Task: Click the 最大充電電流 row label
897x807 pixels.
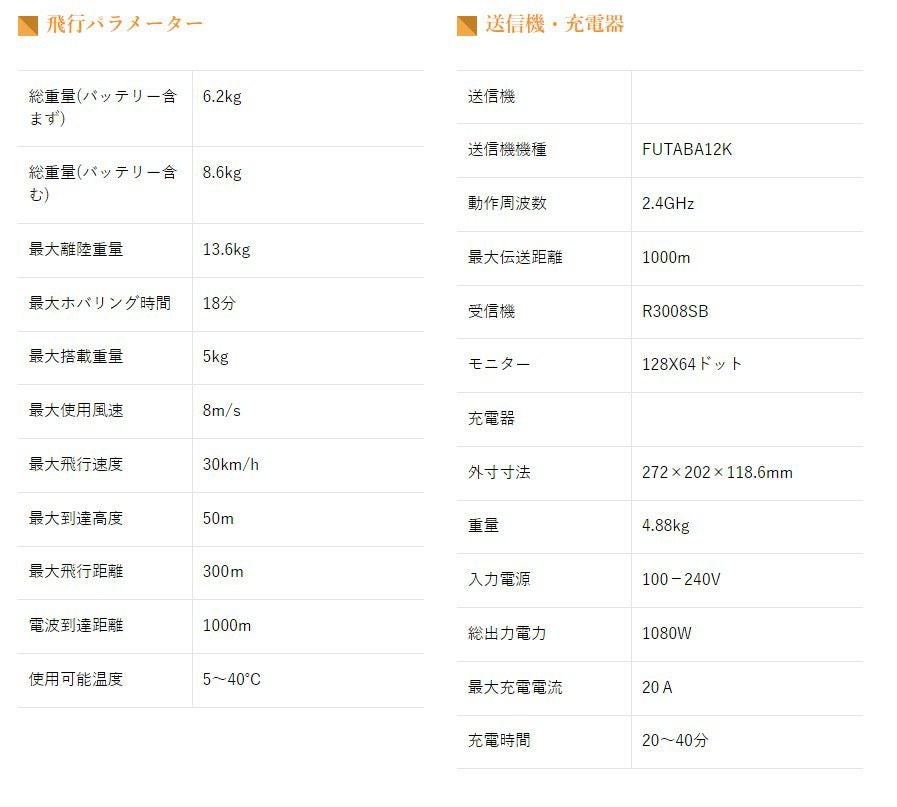Action: (x=515, y=687)
